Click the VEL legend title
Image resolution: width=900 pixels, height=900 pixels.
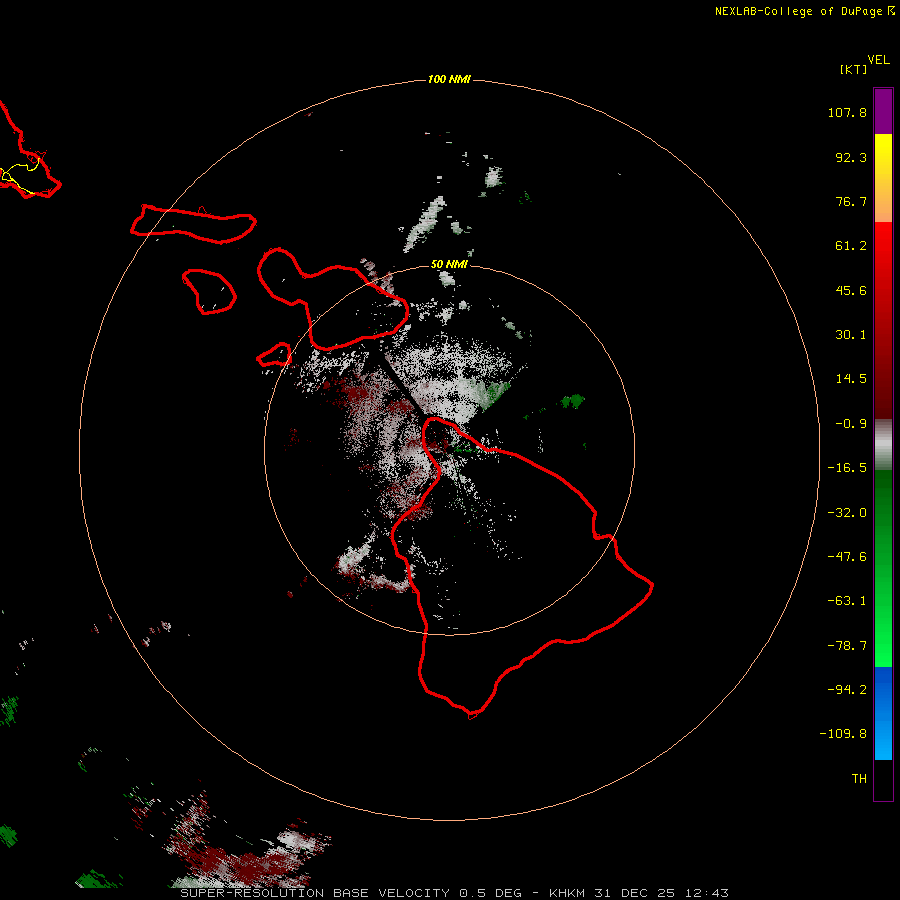coord(878,60)
